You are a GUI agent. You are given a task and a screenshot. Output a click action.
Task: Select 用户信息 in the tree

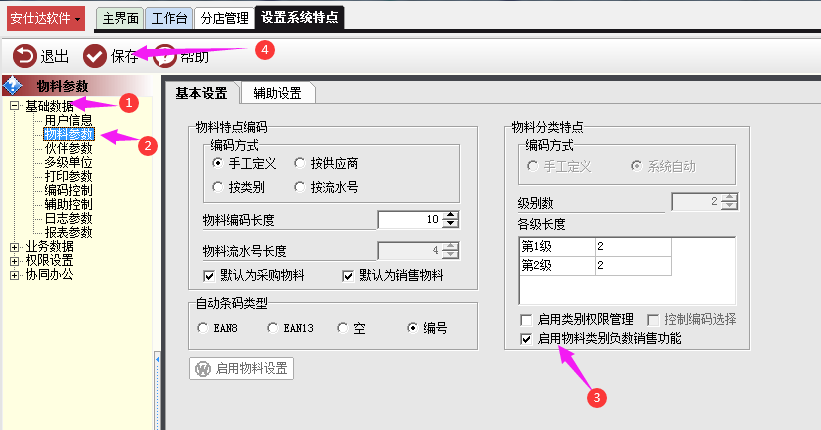pos(68,120)
